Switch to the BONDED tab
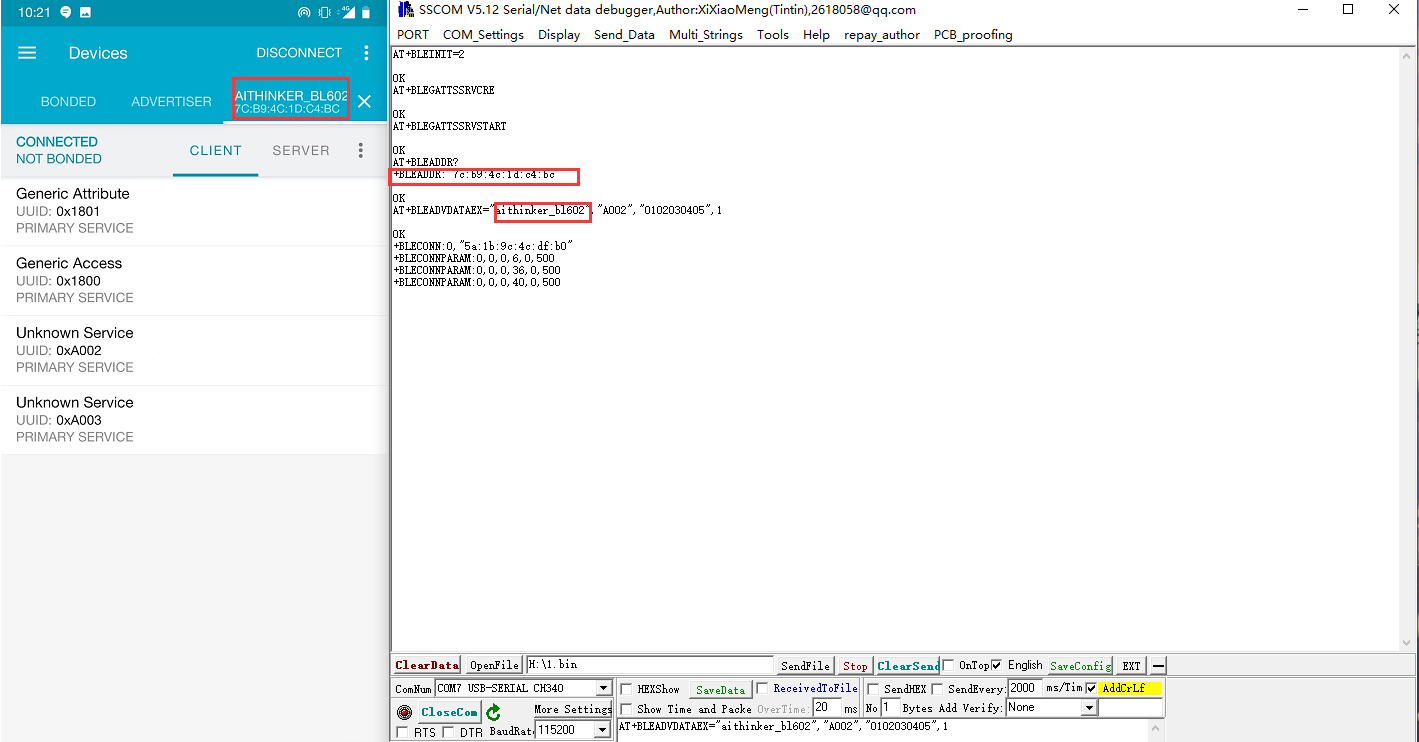 (68, 102)
